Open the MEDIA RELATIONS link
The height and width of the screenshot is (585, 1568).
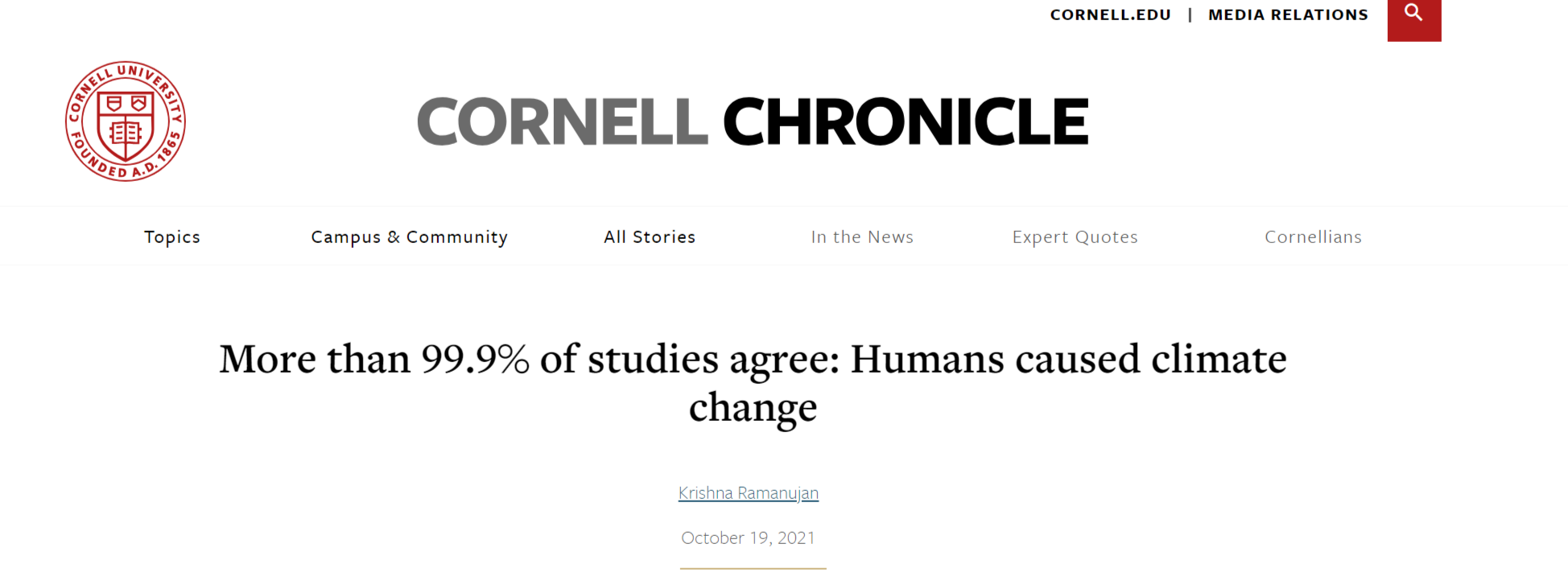point(1288,14)
